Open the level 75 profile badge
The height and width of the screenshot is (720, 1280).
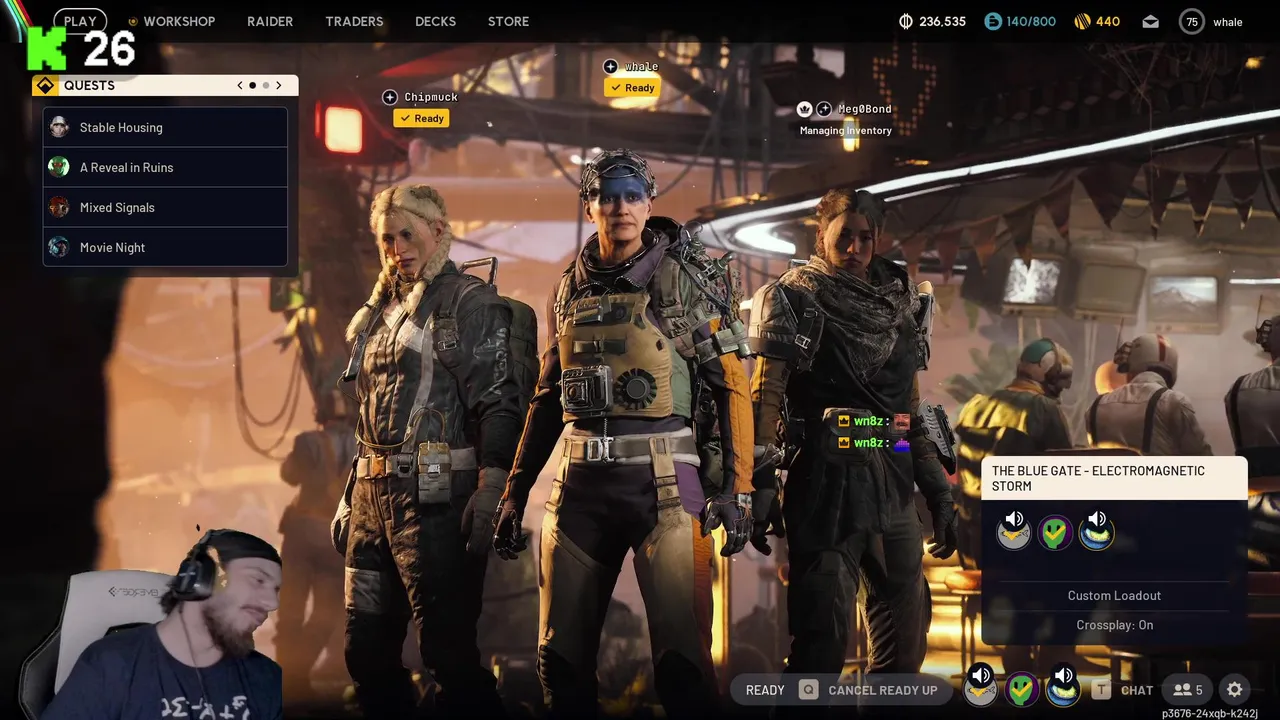(1191, 21)
